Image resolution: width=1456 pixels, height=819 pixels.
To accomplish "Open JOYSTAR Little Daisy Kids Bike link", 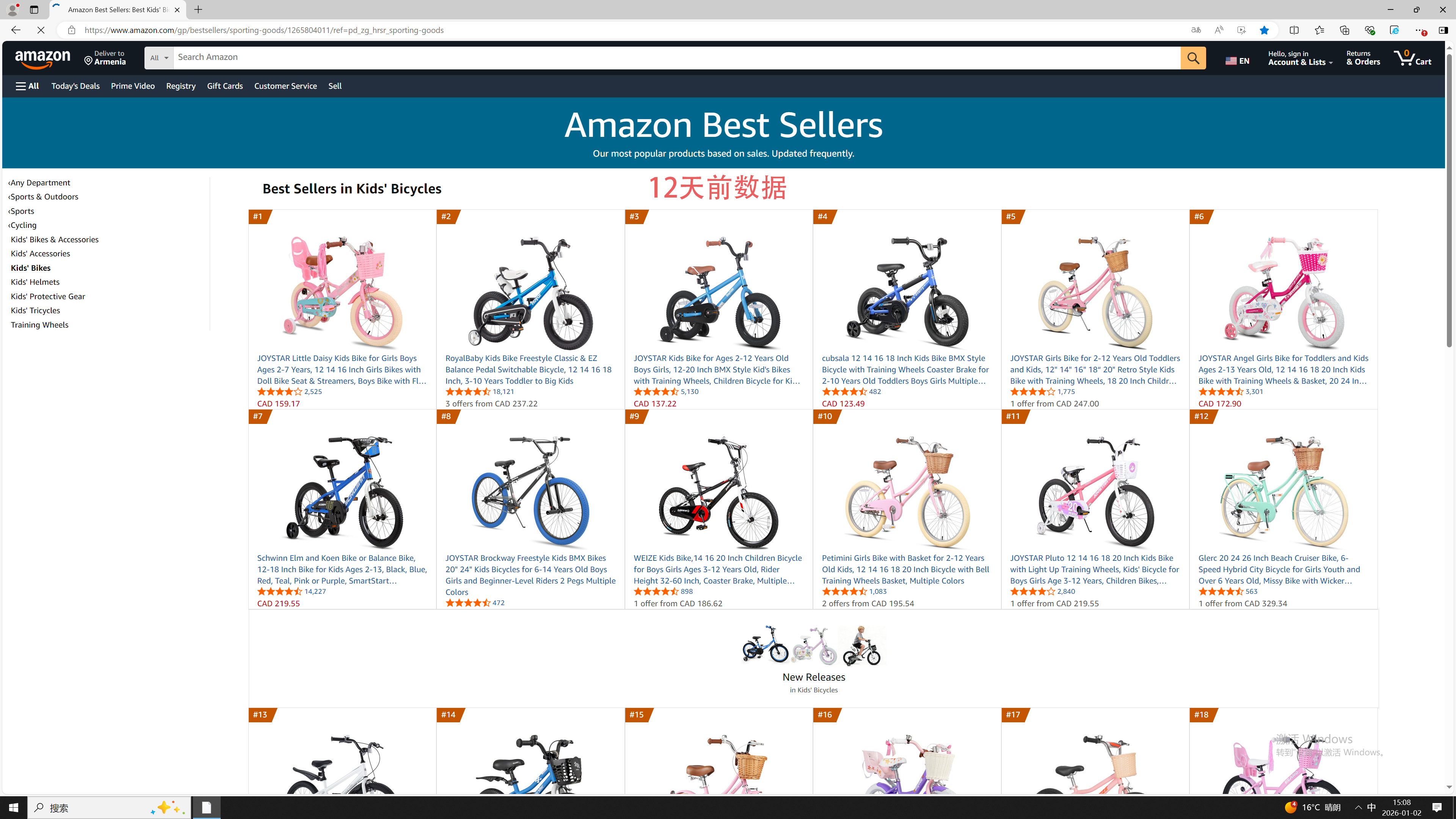I will pos(341,370).
